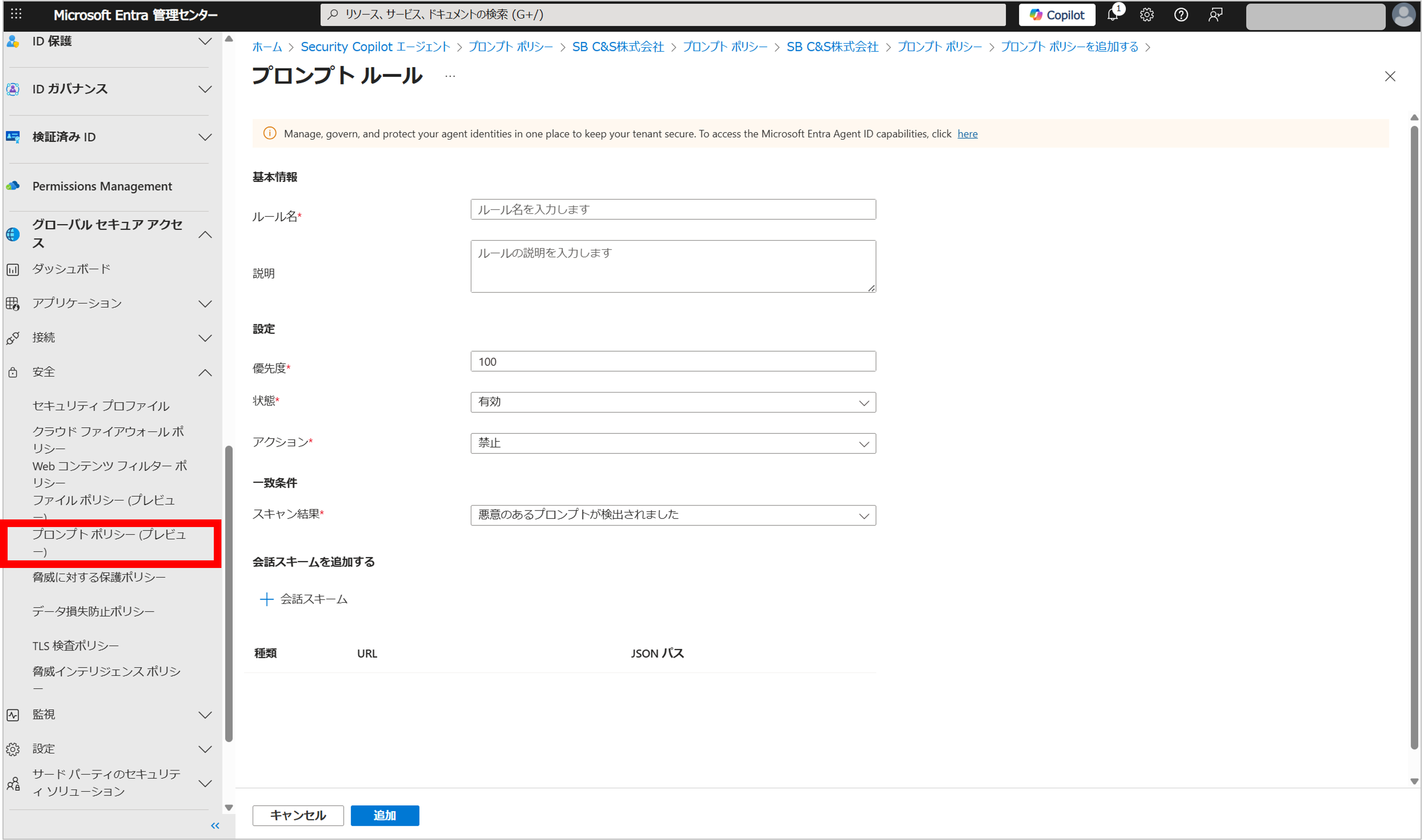Click the help question mark icon
This screenshot has width=1422, height=840.
click(x=1181, y=15)
